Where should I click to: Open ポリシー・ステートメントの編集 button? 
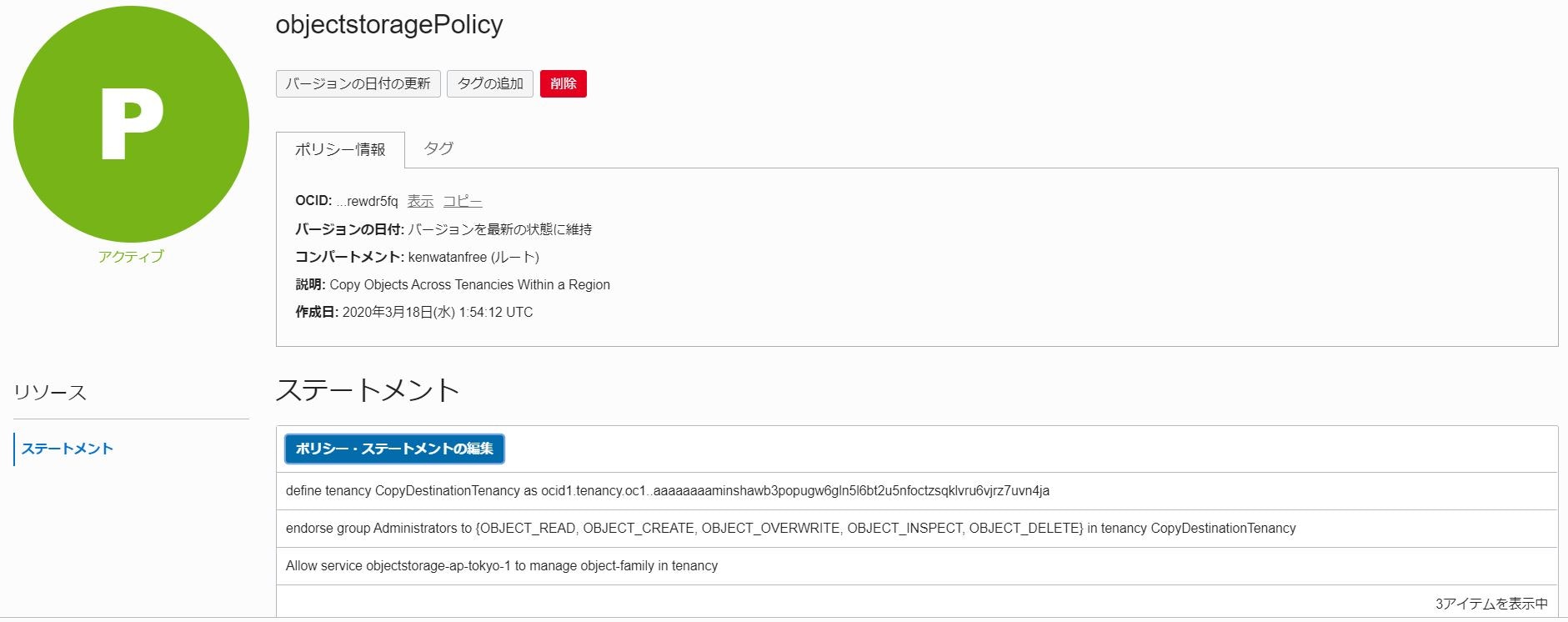click(394, 449)
